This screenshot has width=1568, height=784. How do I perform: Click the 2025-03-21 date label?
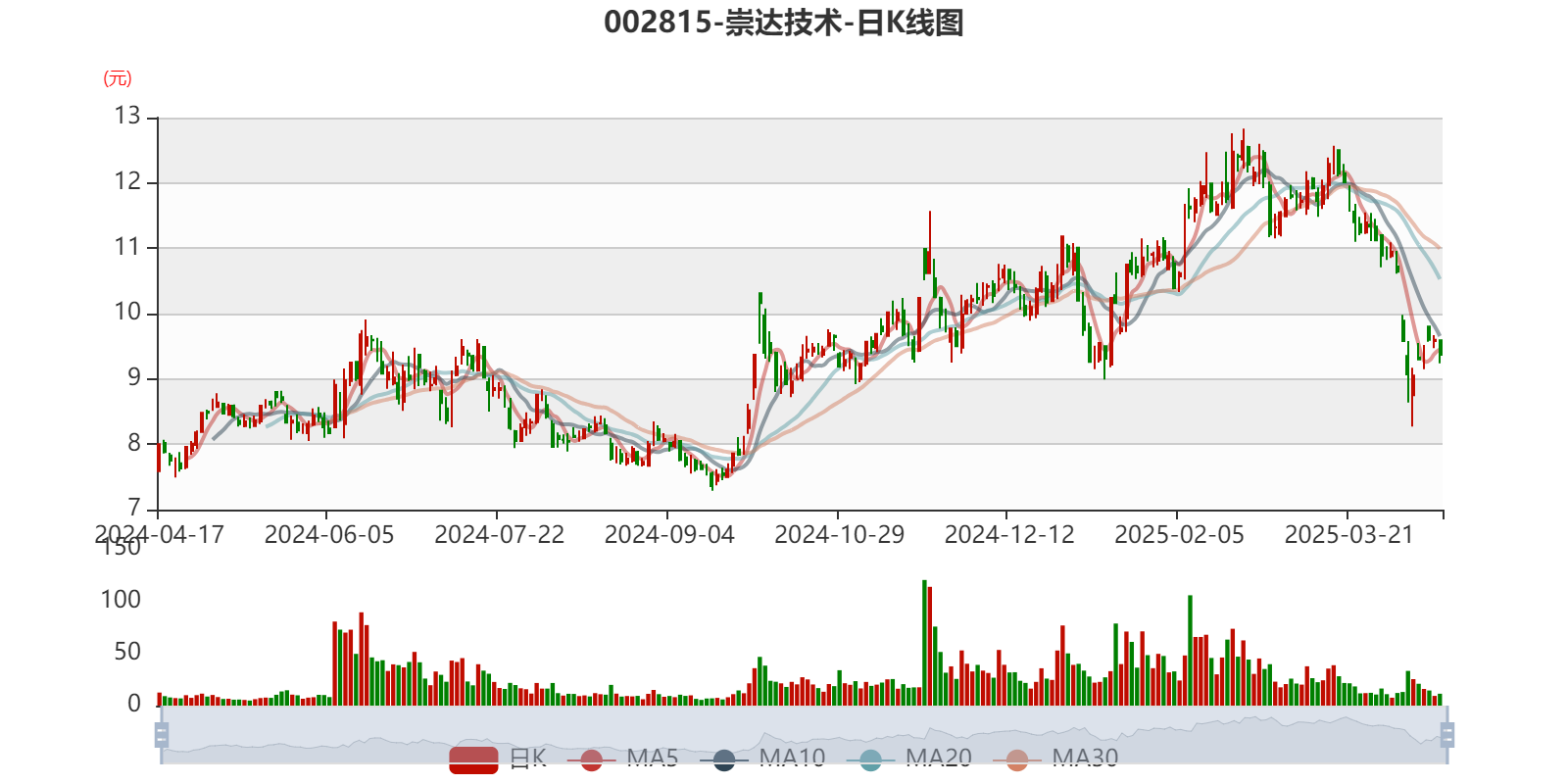[x=1349, y=534]
